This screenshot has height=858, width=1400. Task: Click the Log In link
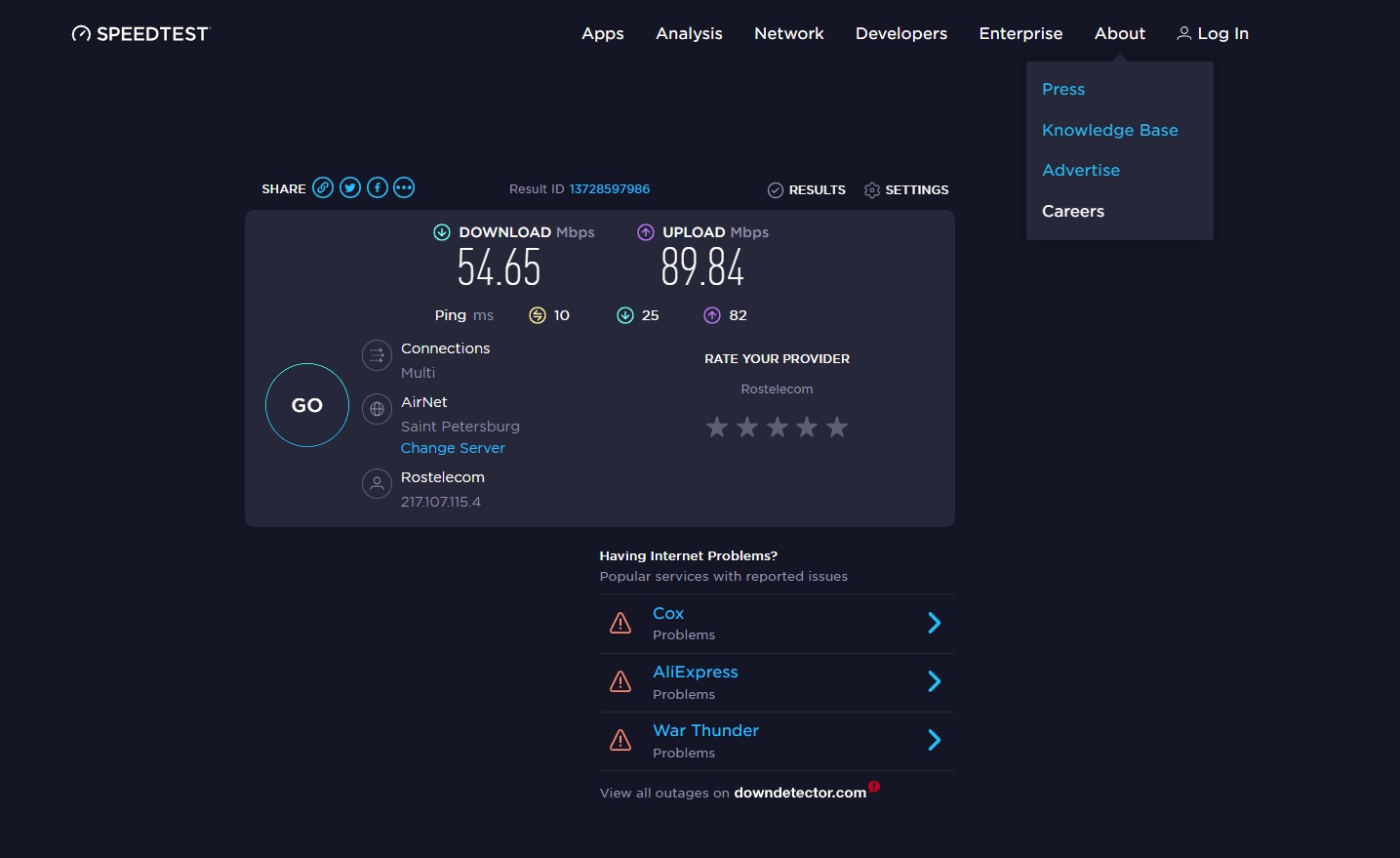coord(1213,33)
